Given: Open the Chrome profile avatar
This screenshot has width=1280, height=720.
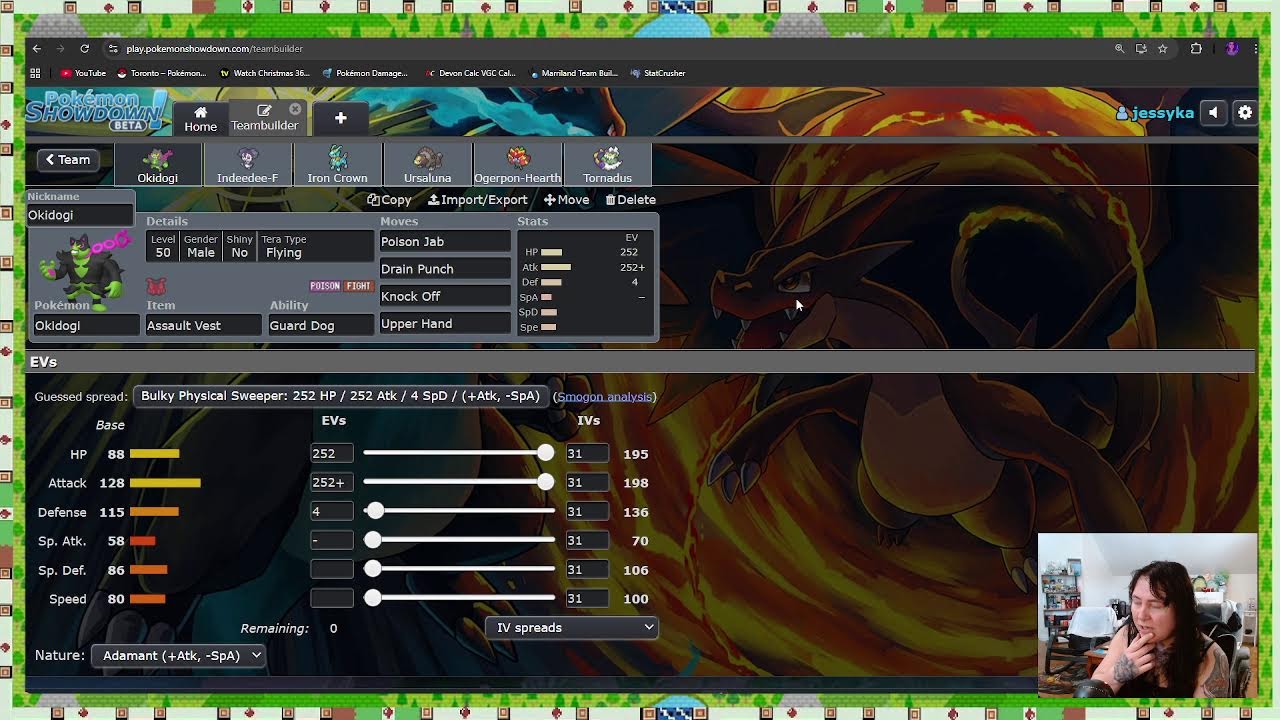Looking at the screenshot, I should (1232, 48).
